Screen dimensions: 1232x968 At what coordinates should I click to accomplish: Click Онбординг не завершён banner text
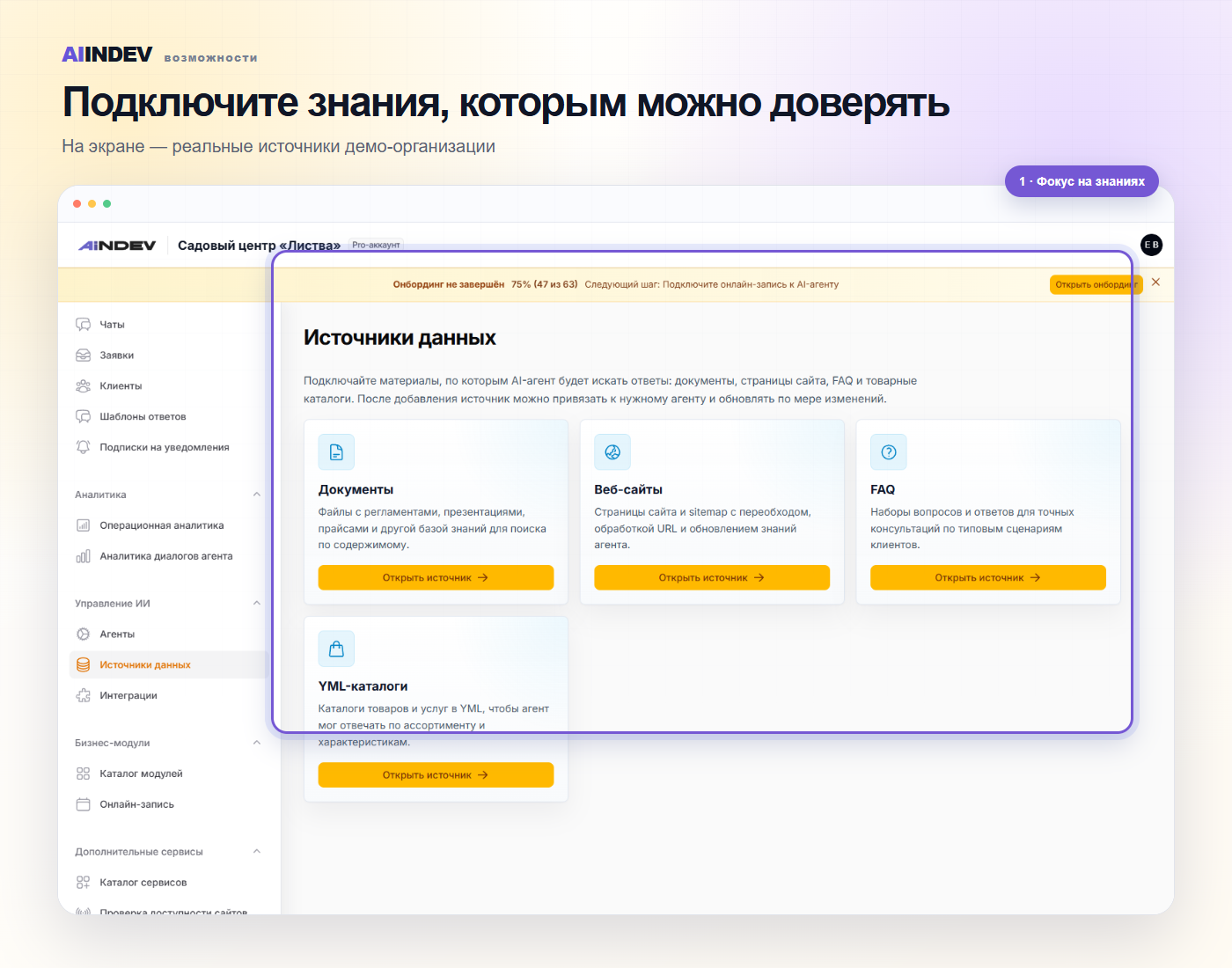pyautogui.click(x=449, y=284)
